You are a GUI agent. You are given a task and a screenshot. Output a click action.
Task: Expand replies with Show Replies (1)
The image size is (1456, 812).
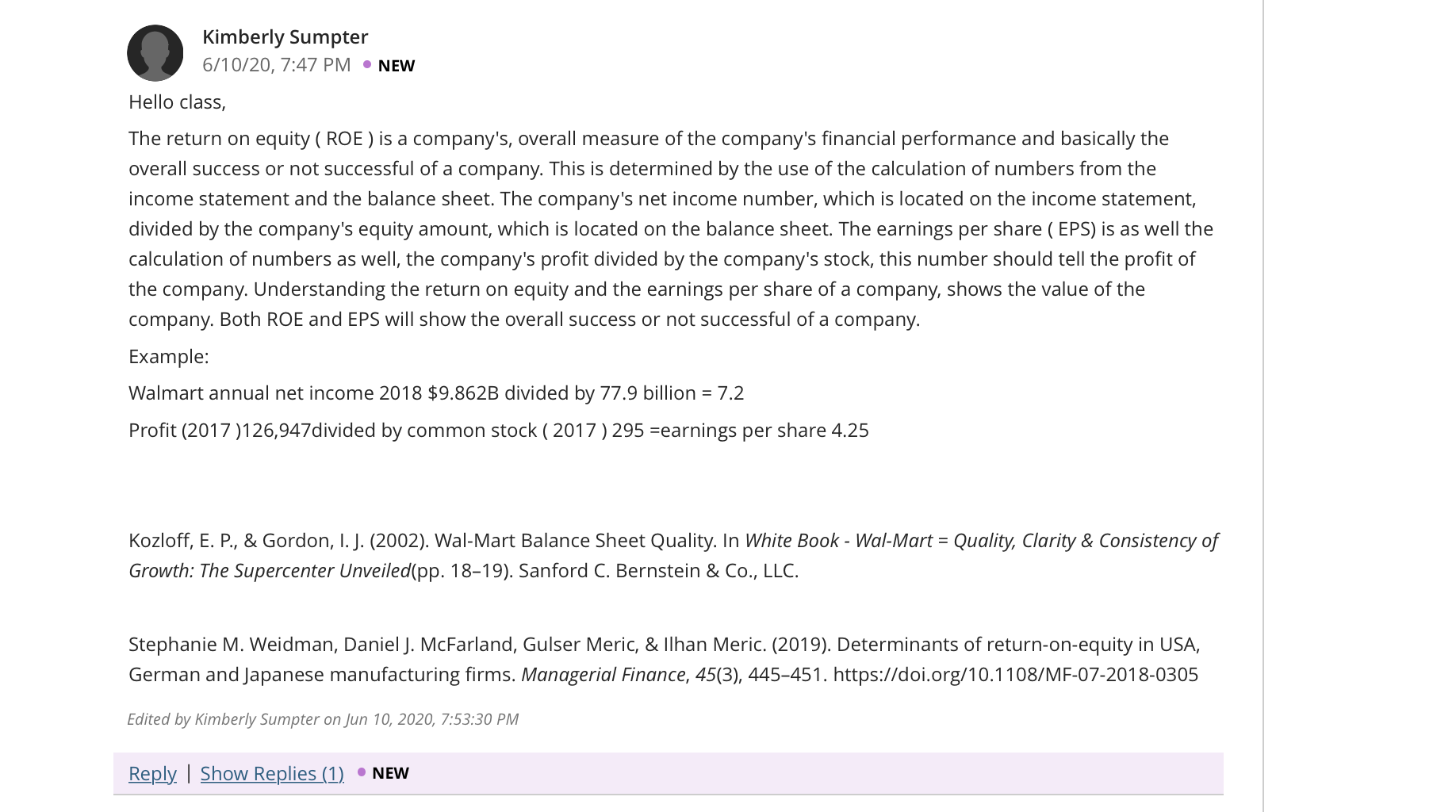pyautogui.click(x=272, y=773)
